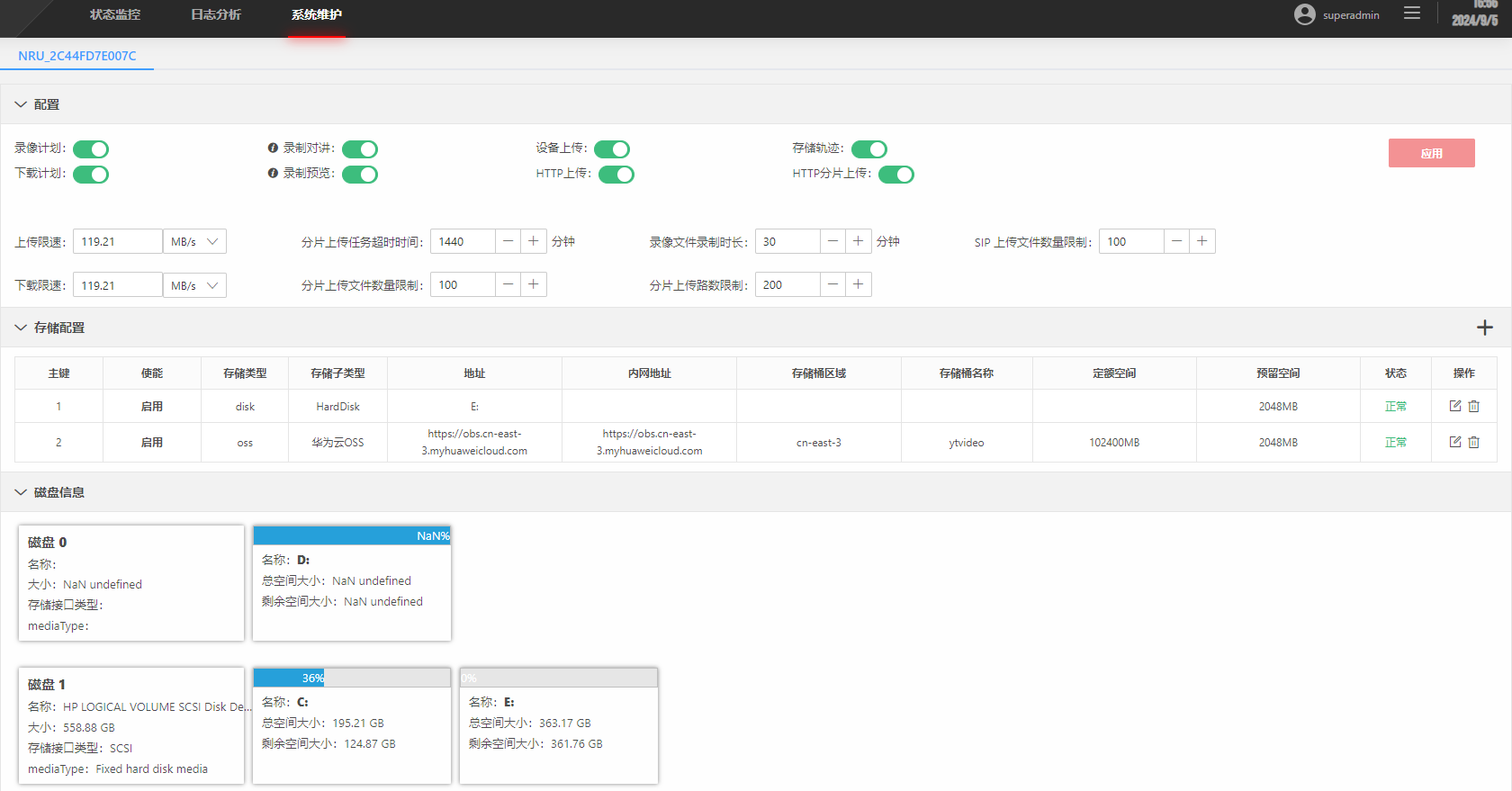Click info icon beside 录制对讲
Screen dimensions: 1512x791
[x=273, y=148]
